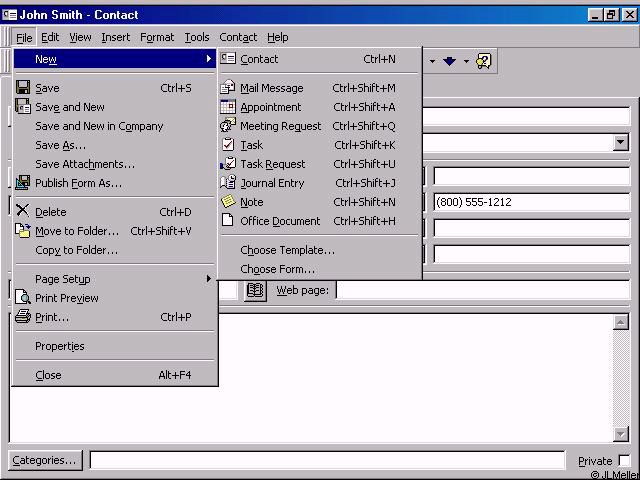Click the Move to Folder icon

[23, 230]
